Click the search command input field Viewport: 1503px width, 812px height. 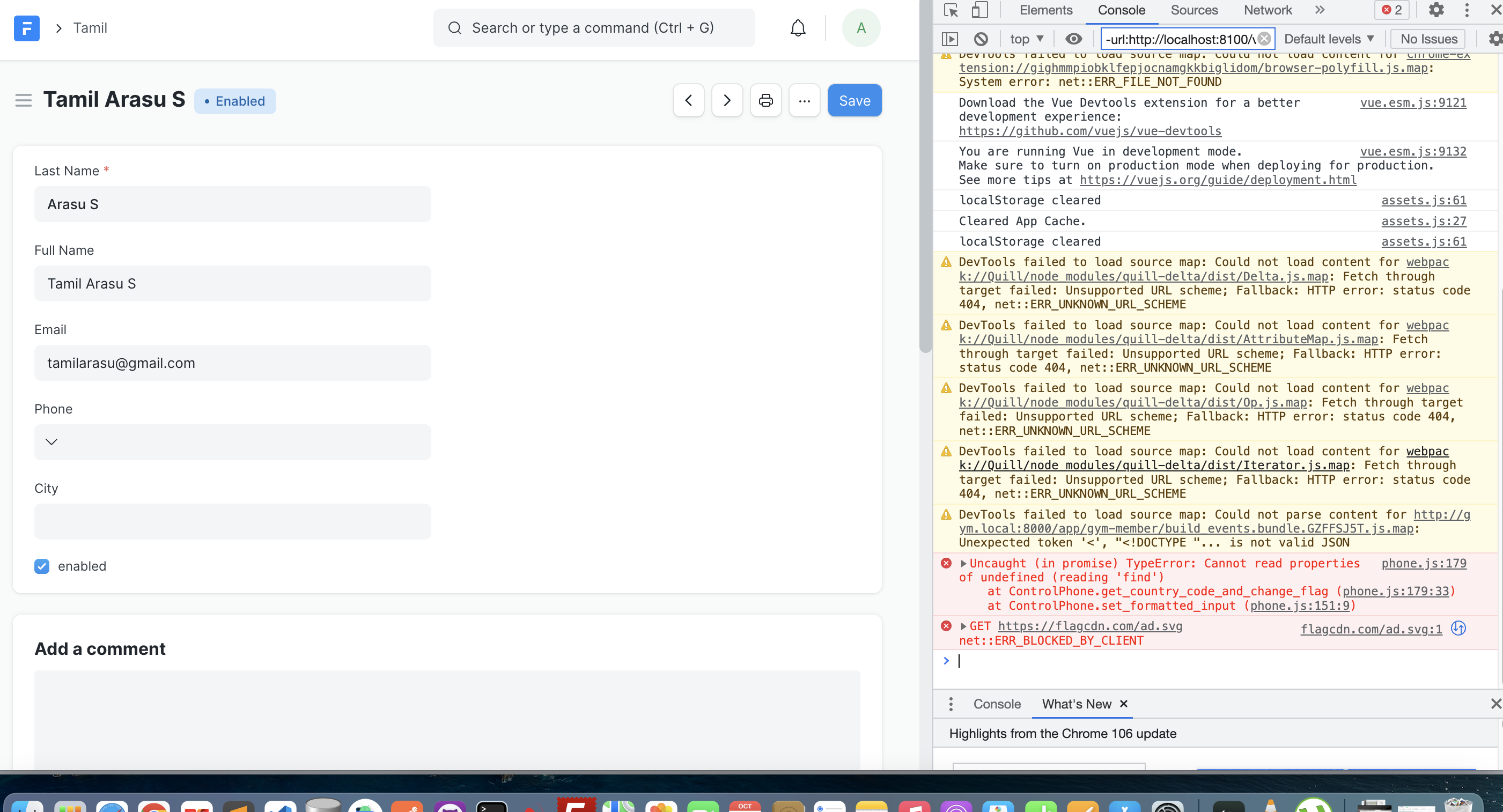594,27
